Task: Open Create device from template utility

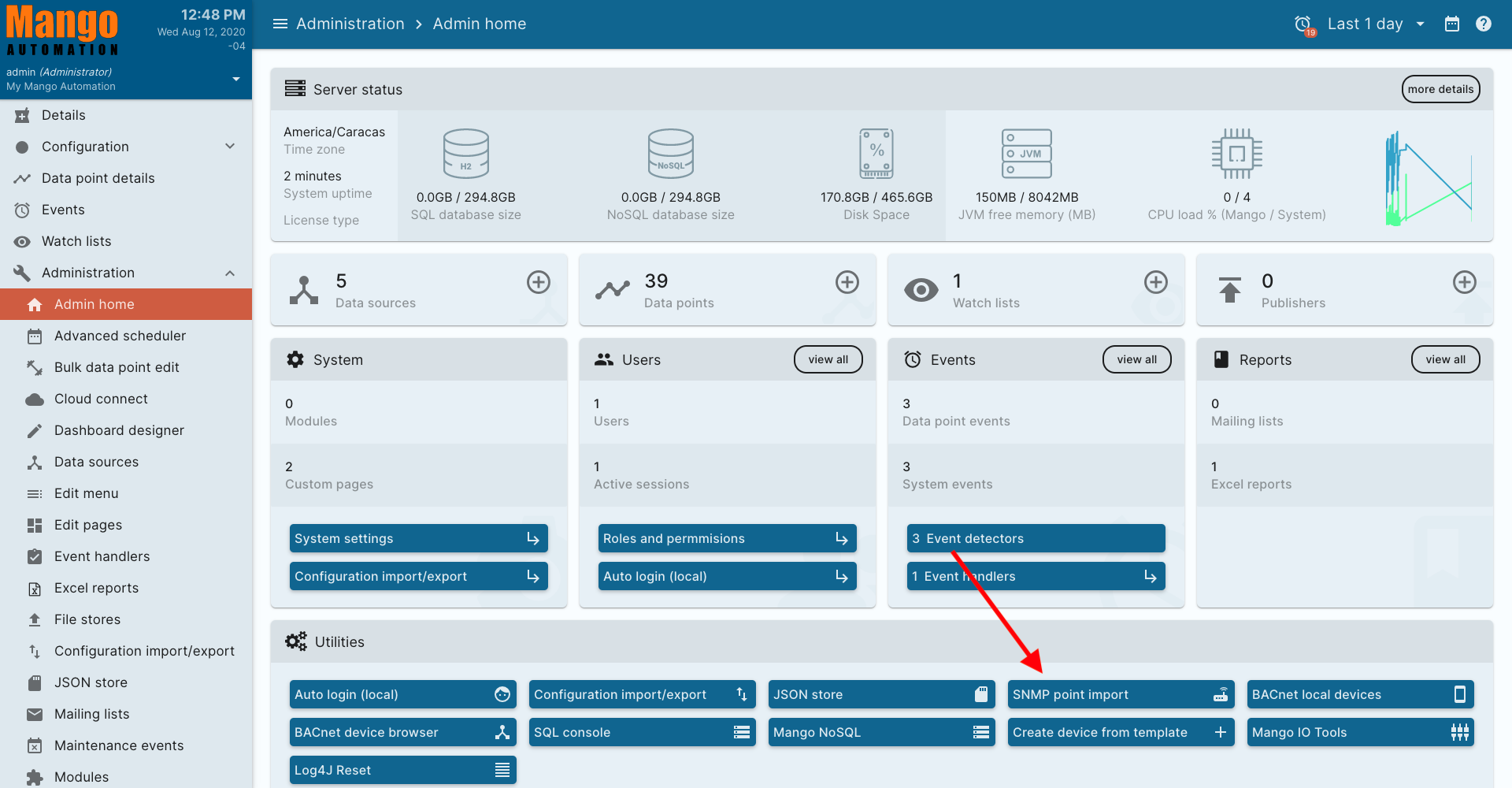Action: [1121, 732]
